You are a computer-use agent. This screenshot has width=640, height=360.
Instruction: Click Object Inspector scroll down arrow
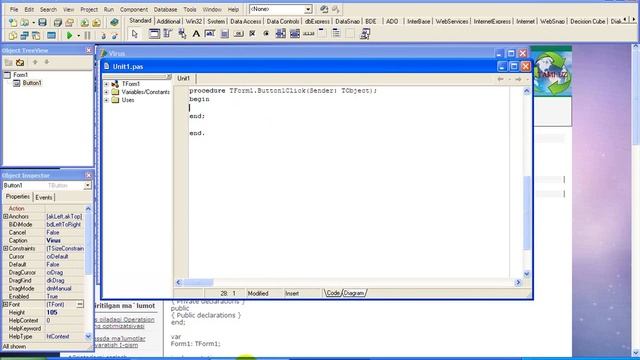click(88, 337)
